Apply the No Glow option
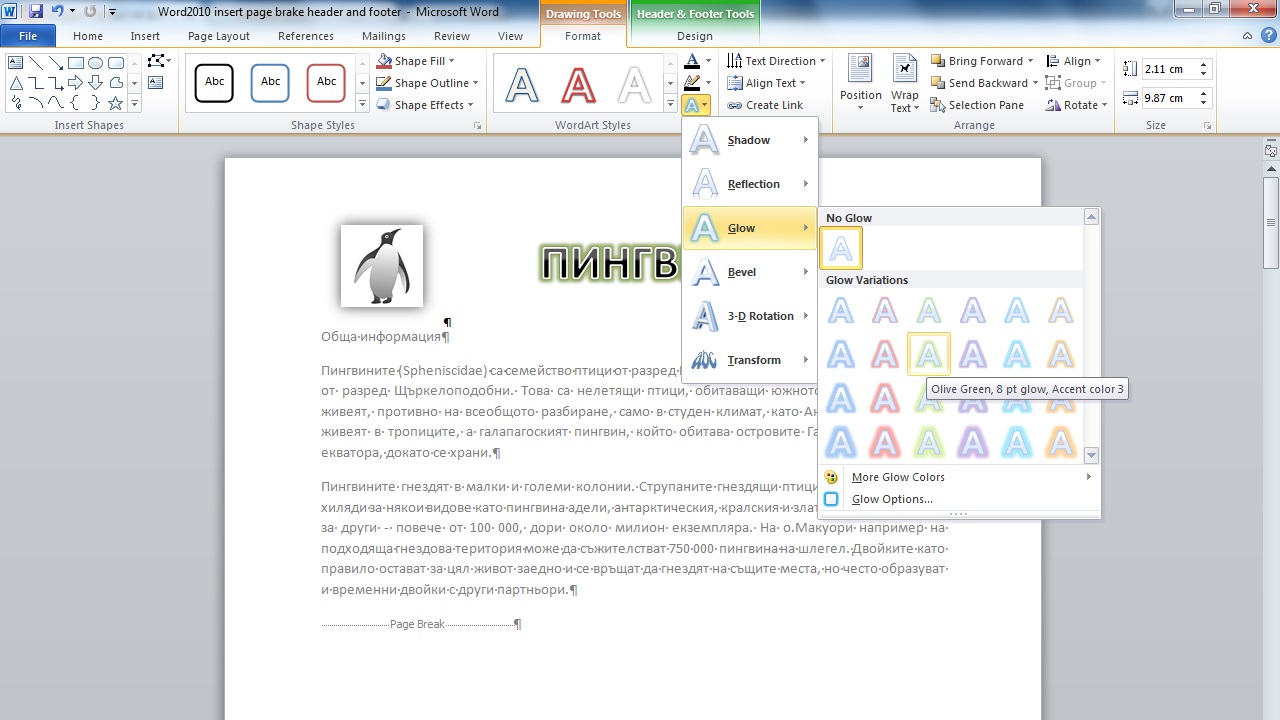Screen dimensions: 1280x720 (x=840, y=247)
